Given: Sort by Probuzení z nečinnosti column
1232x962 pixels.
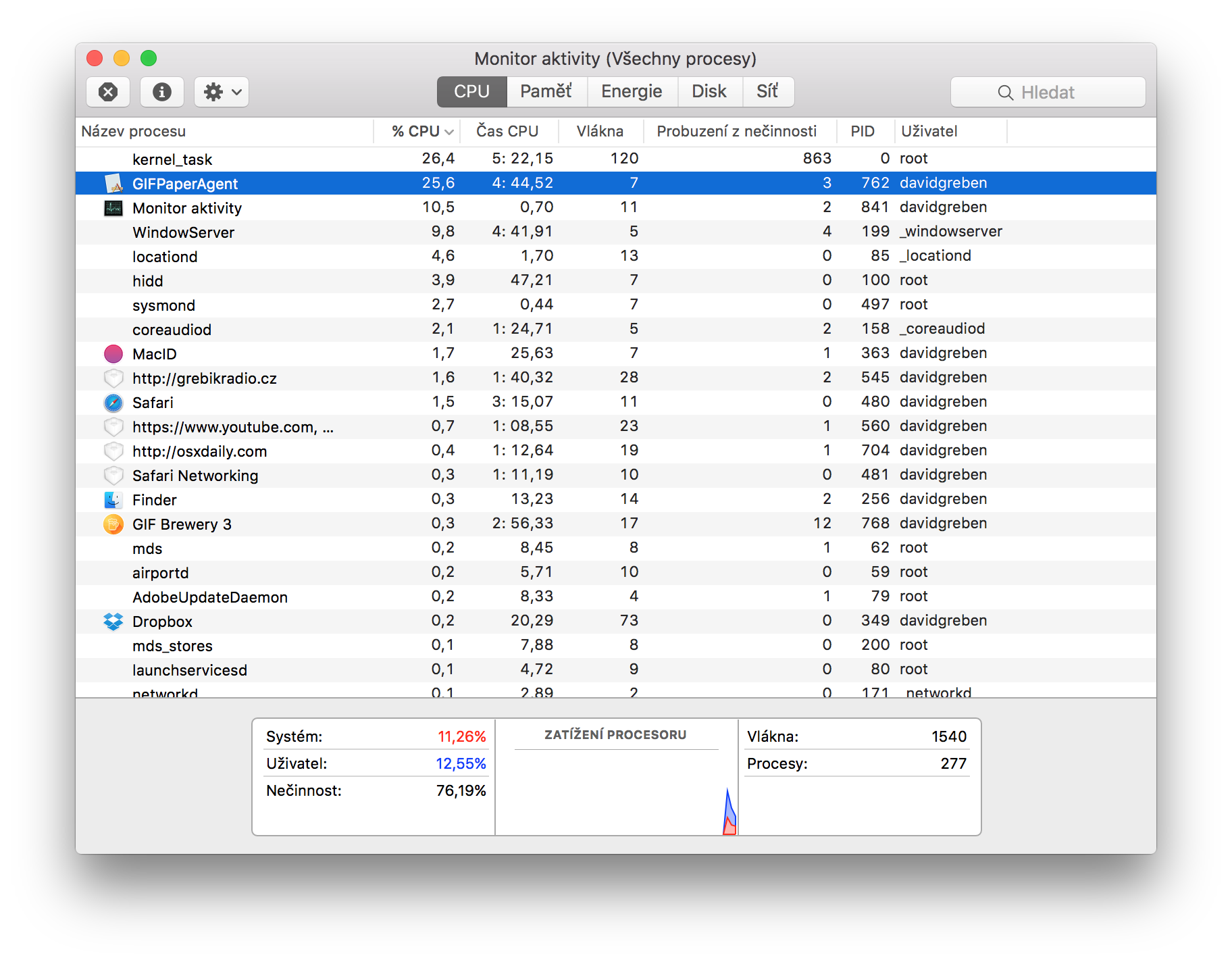Looking at the screenshot, I should point(740,131).
